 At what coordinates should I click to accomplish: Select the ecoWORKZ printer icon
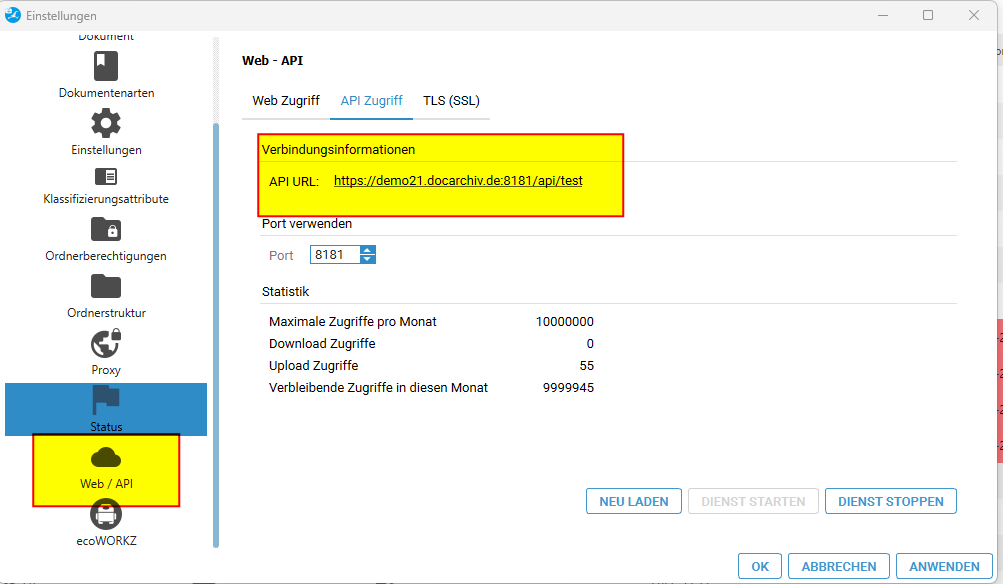(x=106, y=514)
